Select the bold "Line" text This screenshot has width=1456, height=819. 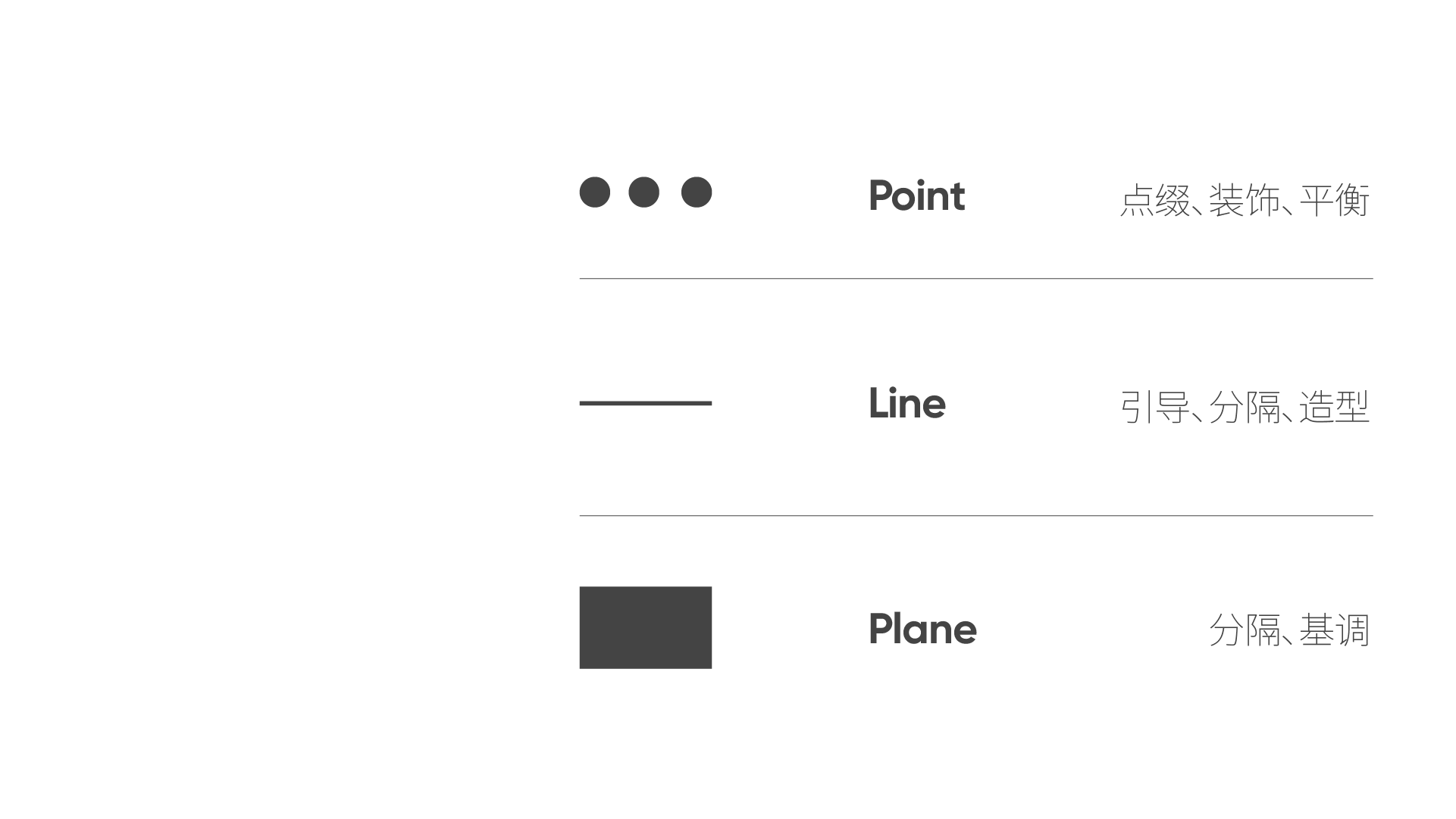906,403
